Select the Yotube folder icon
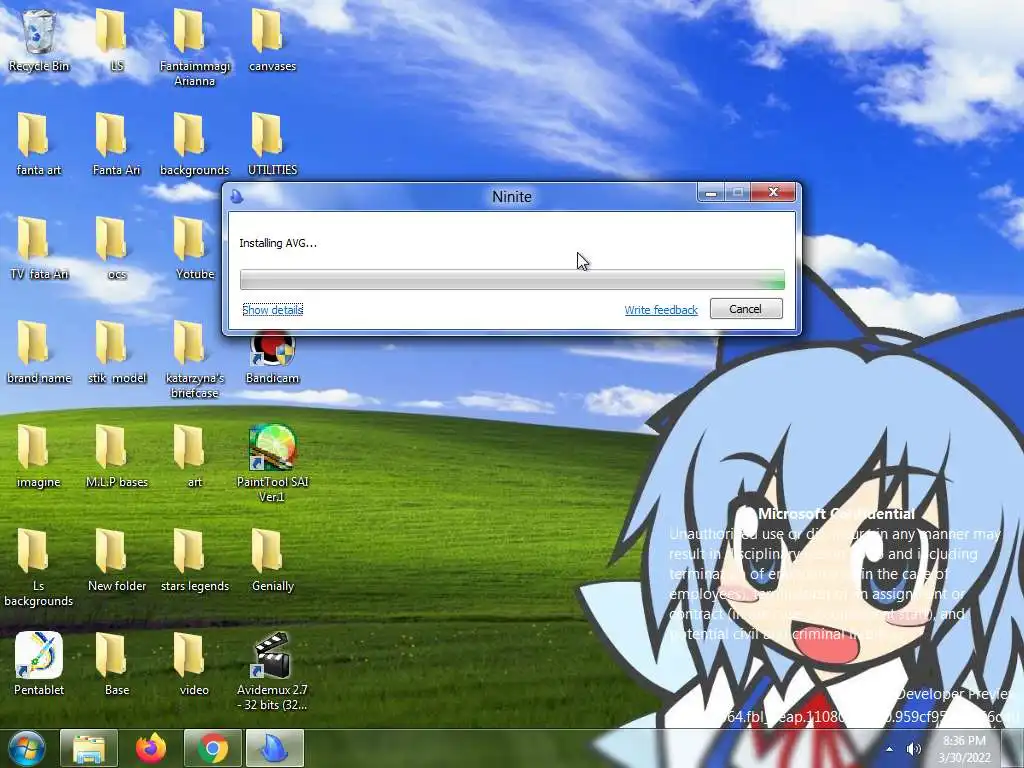 click(x=195, y=248)
